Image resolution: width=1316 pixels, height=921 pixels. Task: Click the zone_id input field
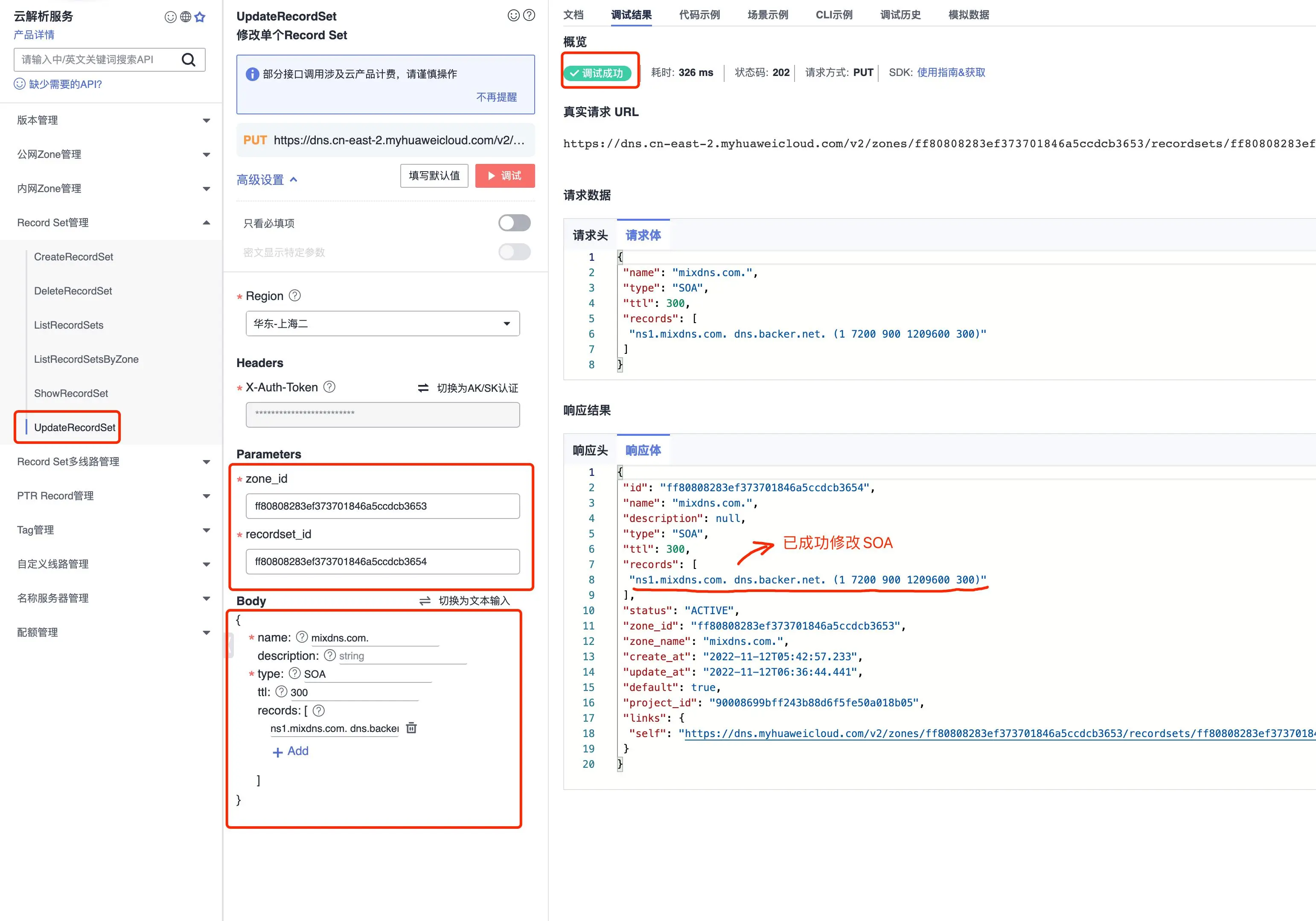382,506
